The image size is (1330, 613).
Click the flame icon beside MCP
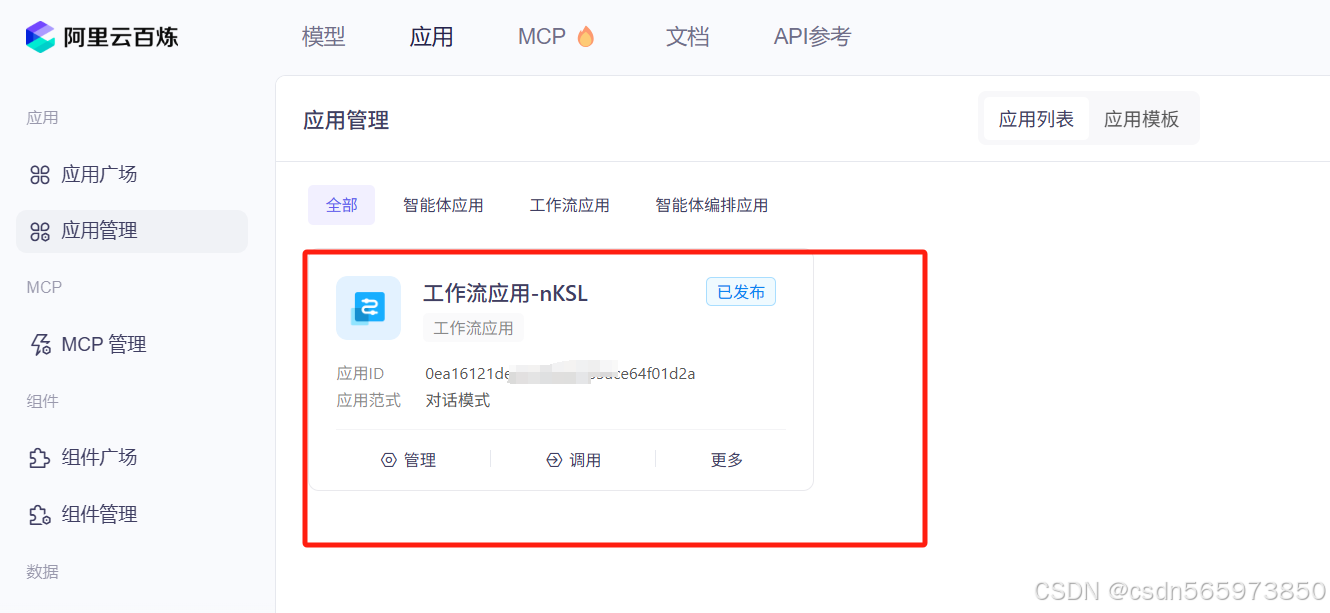point(586,37)
